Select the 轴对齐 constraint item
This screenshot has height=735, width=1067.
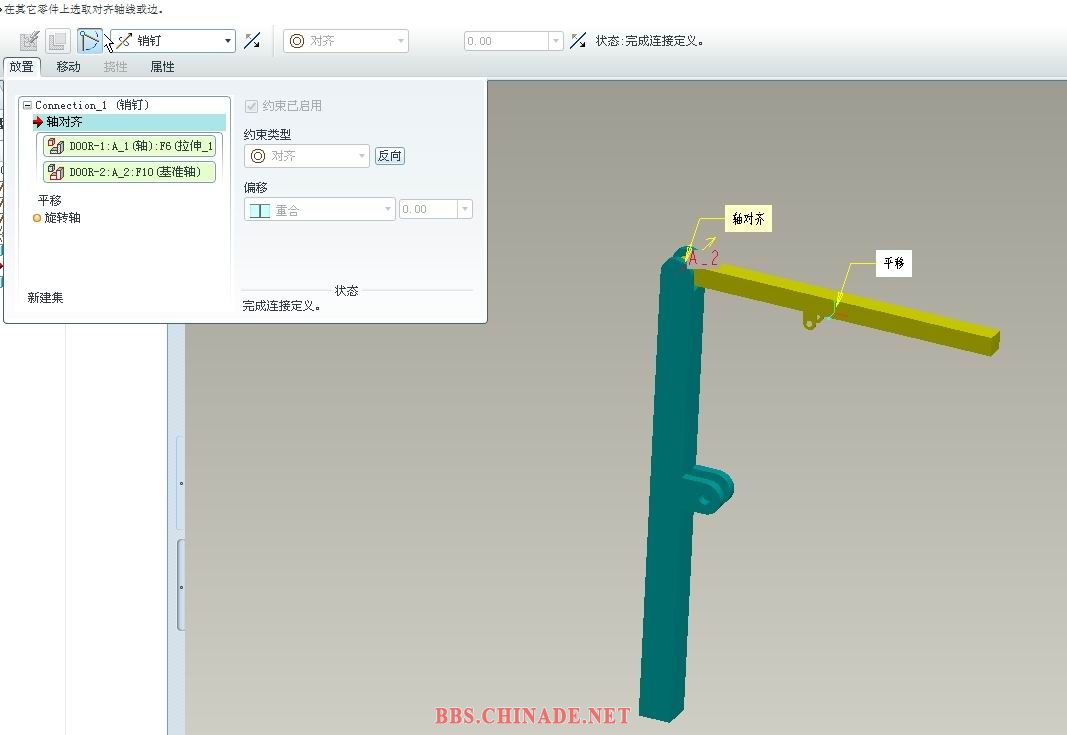[64, 122]
